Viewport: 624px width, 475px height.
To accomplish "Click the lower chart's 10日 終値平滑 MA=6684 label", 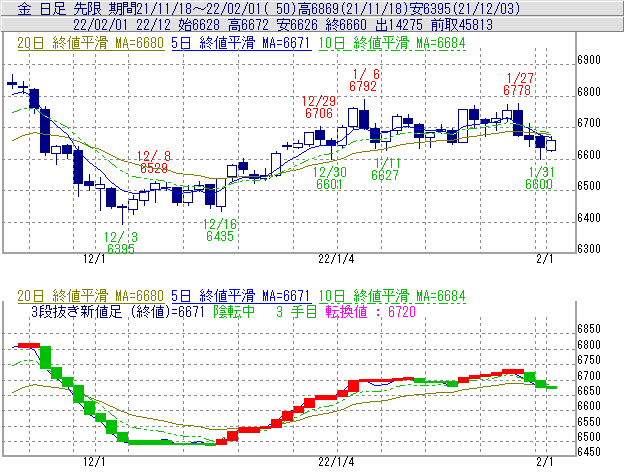I will [392, 296].
